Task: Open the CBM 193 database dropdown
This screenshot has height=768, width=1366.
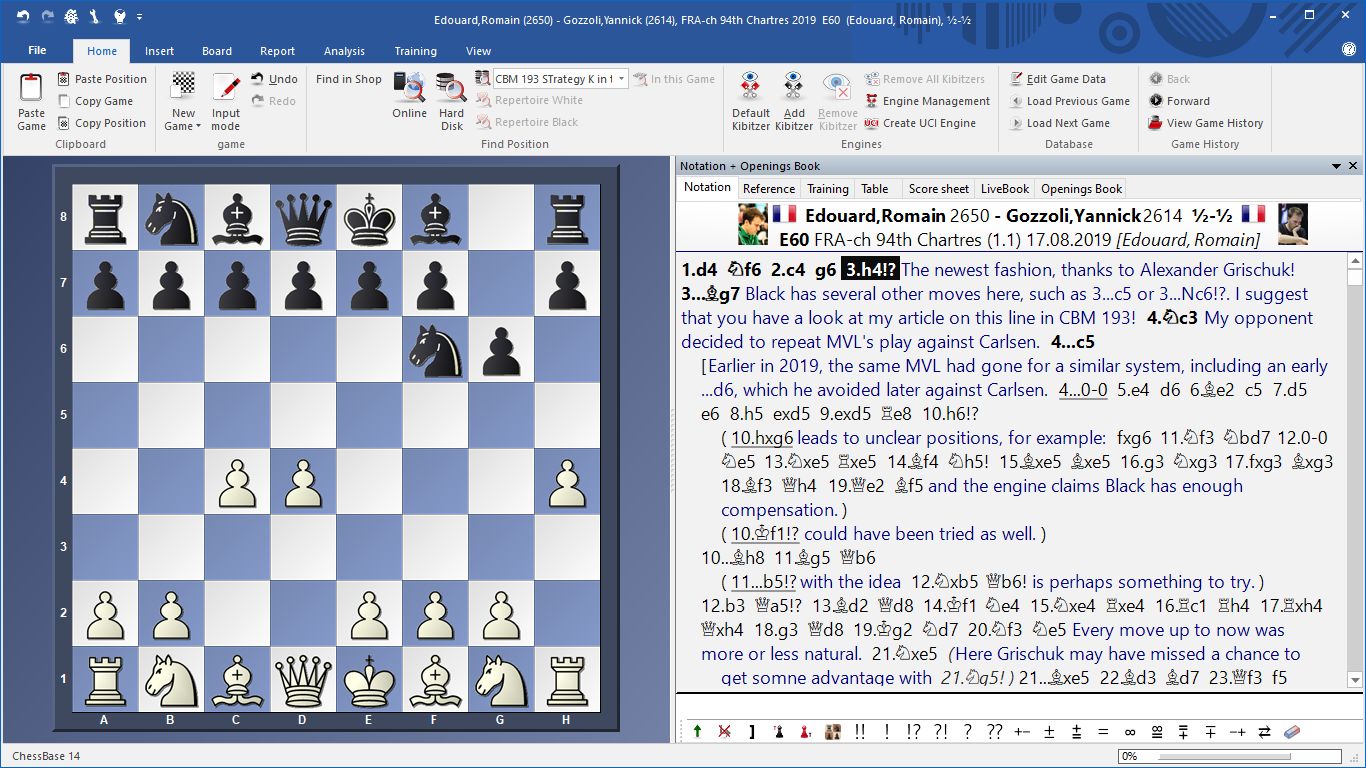Action: (x=621, y=79)
